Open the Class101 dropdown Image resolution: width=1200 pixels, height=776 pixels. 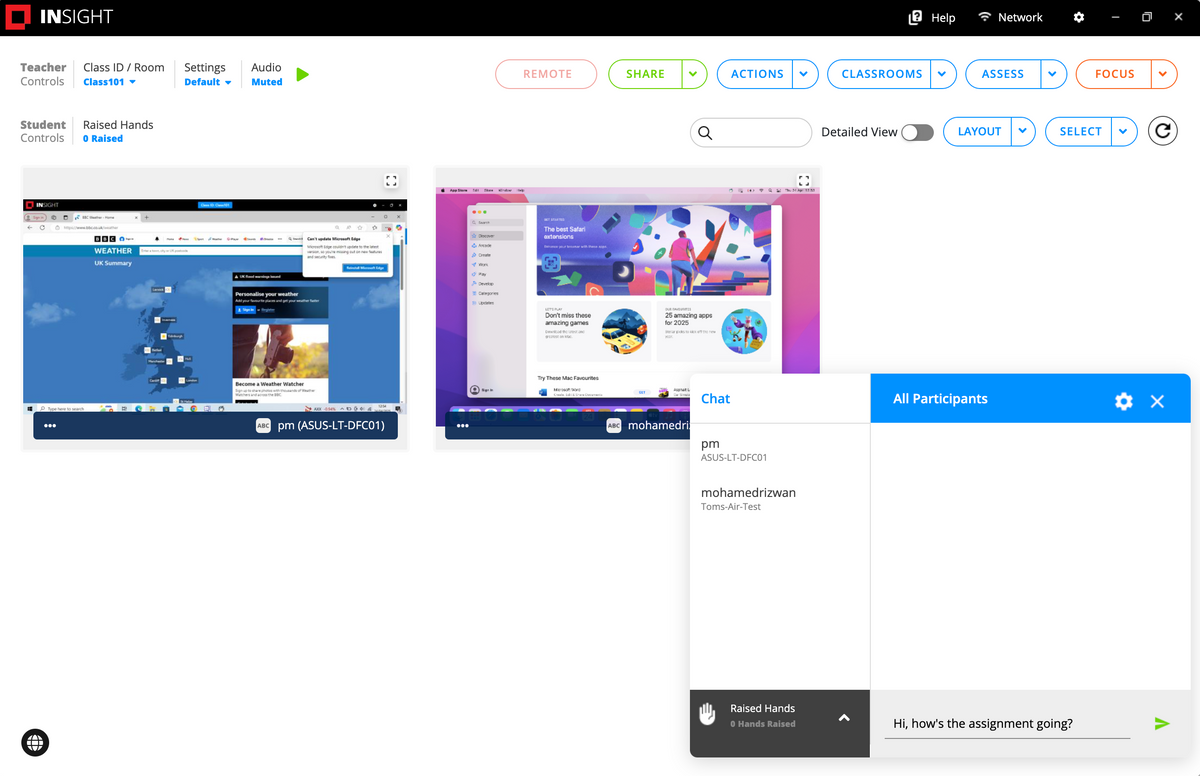(x=109, y=82)
